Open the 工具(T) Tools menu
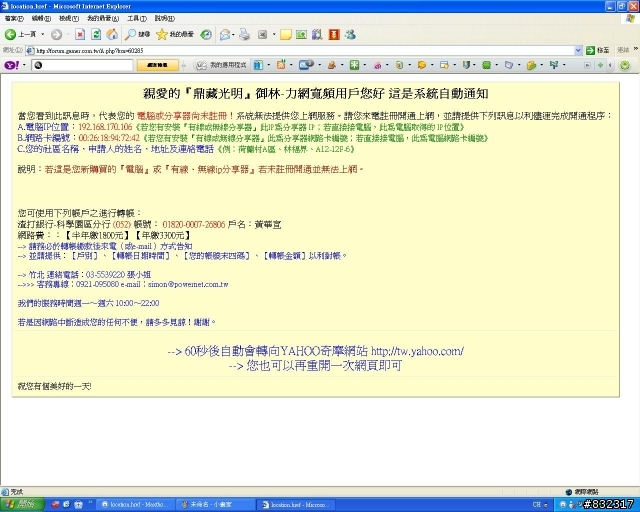The width and height of the screenshot is (640, 512). click(137, 18)
